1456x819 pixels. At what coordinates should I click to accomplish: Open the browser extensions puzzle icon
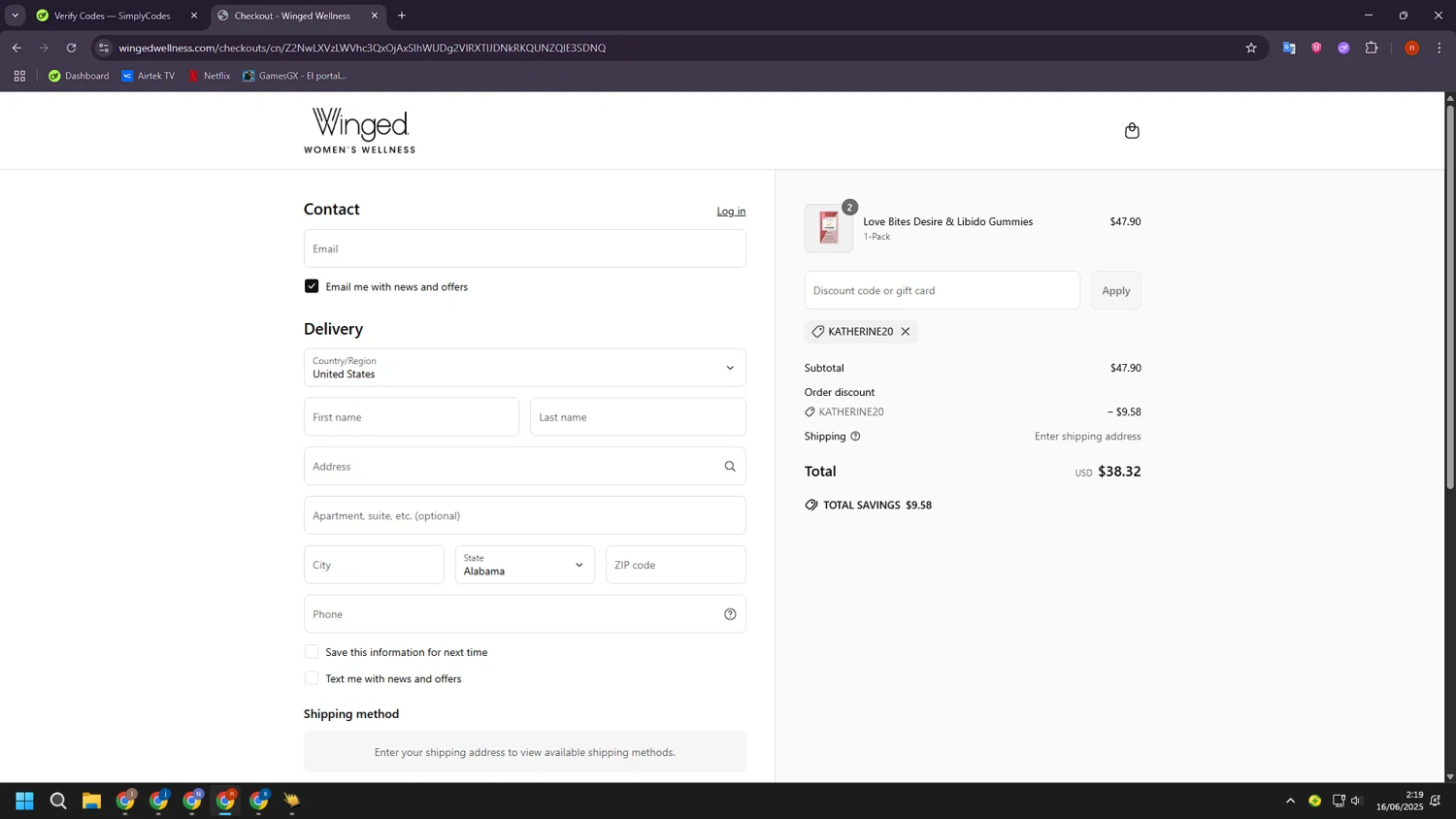click(1372, 48)
